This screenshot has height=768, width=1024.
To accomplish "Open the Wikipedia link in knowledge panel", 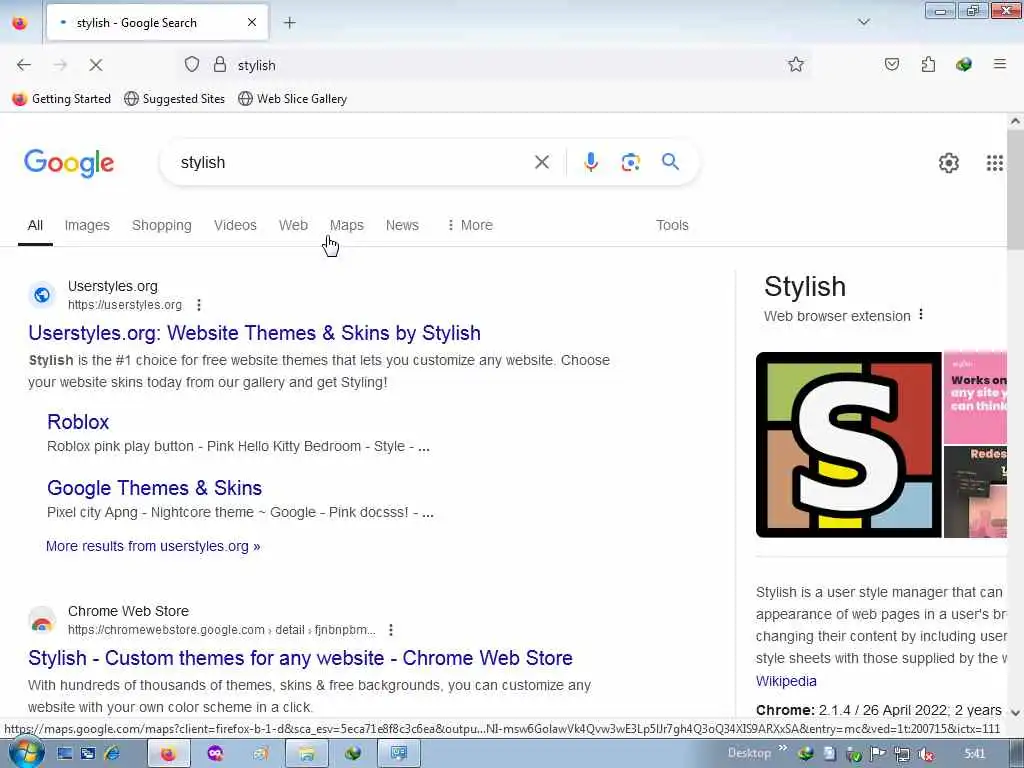I will coord(786,681).
